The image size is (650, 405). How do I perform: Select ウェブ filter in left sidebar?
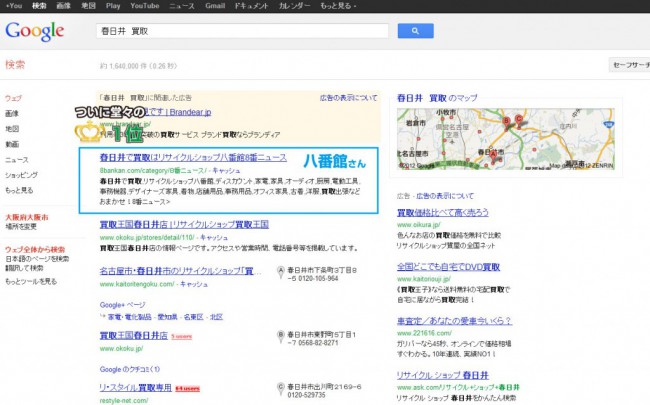[x=13, y=98]
